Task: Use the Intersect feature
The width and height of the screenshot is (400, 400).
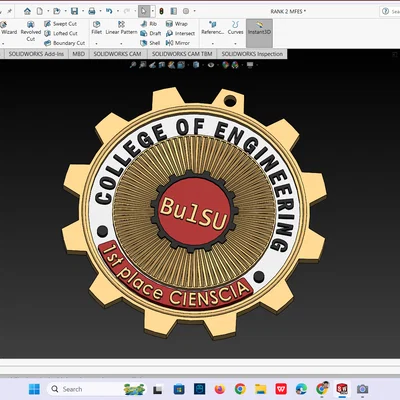Action: 180,33
